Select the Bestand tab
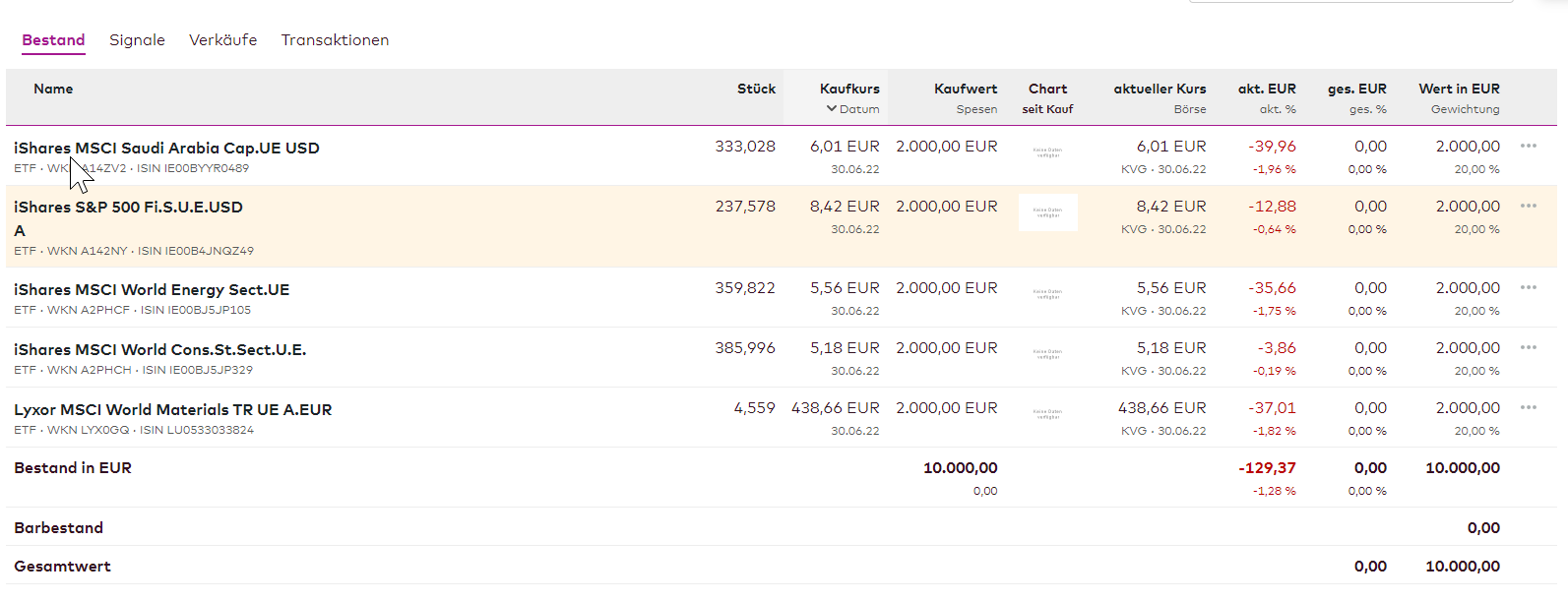 click(x=53, y=40)
